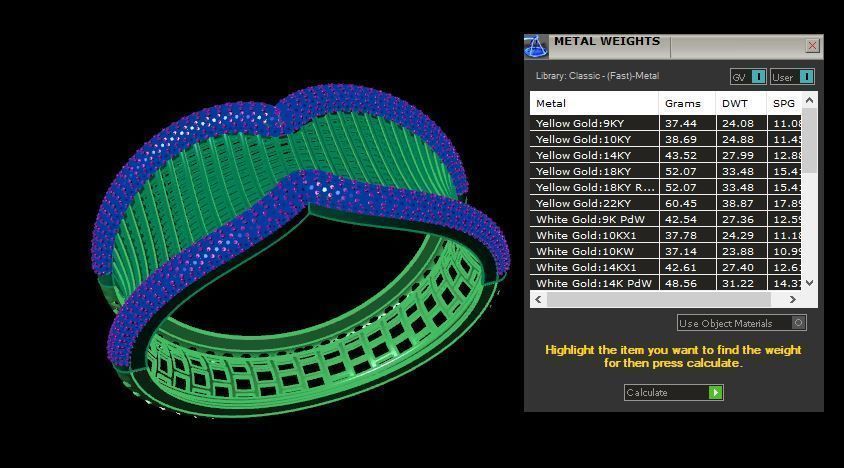844x468 pixels.
Task: Click the green arrow on the Calculate button
Action: point(715,393)
